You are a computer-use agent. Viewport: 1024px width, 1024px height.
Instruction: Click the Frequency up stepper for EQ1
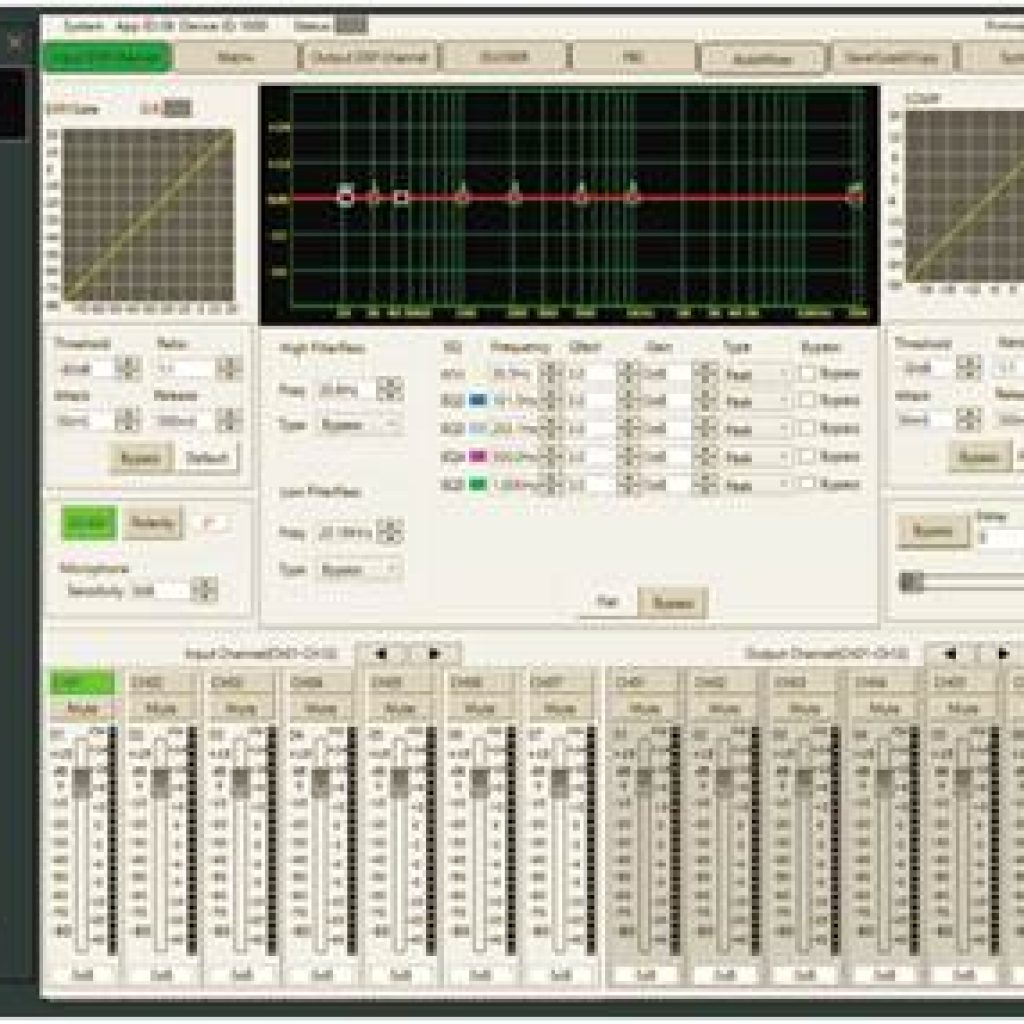(551, 367)
